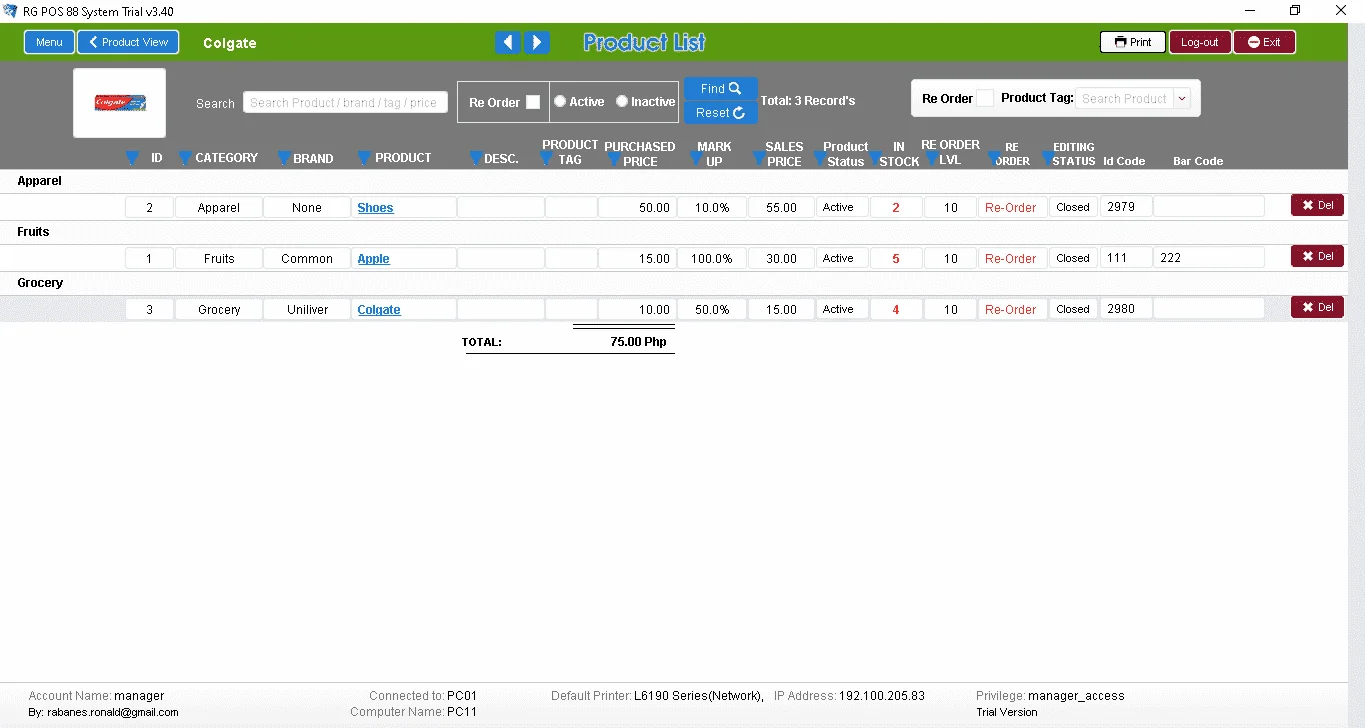Image resolution: width=1365 pixels, height=728 pixels.
Task: Click the RG POS app icon in title bar
Action: (11, 11)
